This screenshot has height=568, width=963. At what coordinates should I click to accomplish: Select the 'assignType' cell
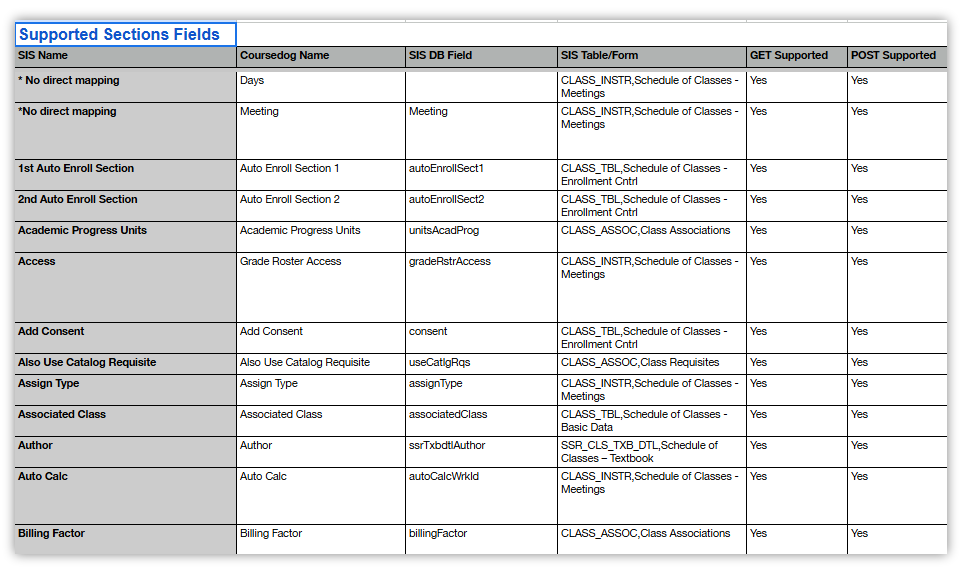tap(482, 389)
